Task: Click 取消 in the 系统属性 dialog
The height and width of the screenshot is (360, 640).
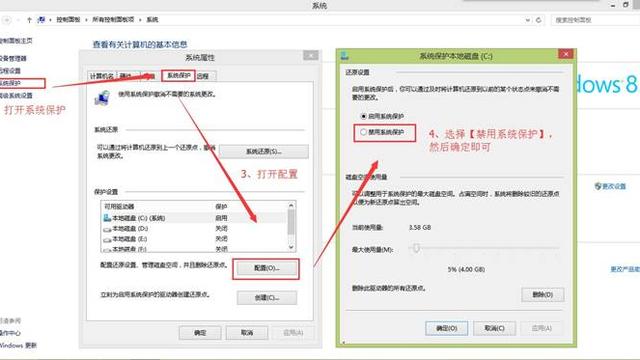Action: point(247,333)
